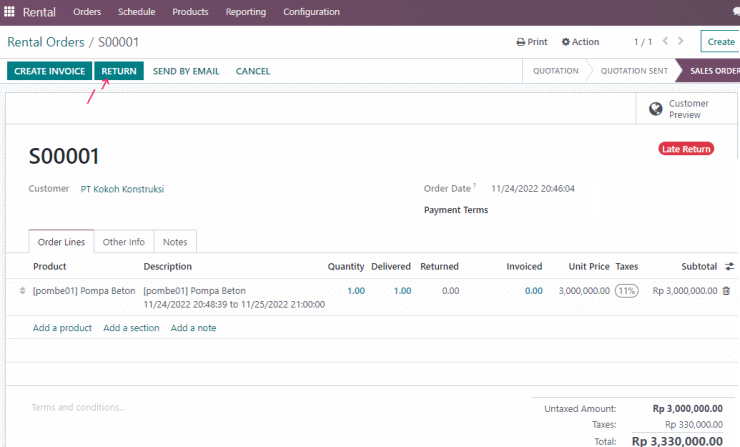Image resolution: width=740 pixels, height=447 pixels.
Task: Click Add a note link
Action: point(193,328)
